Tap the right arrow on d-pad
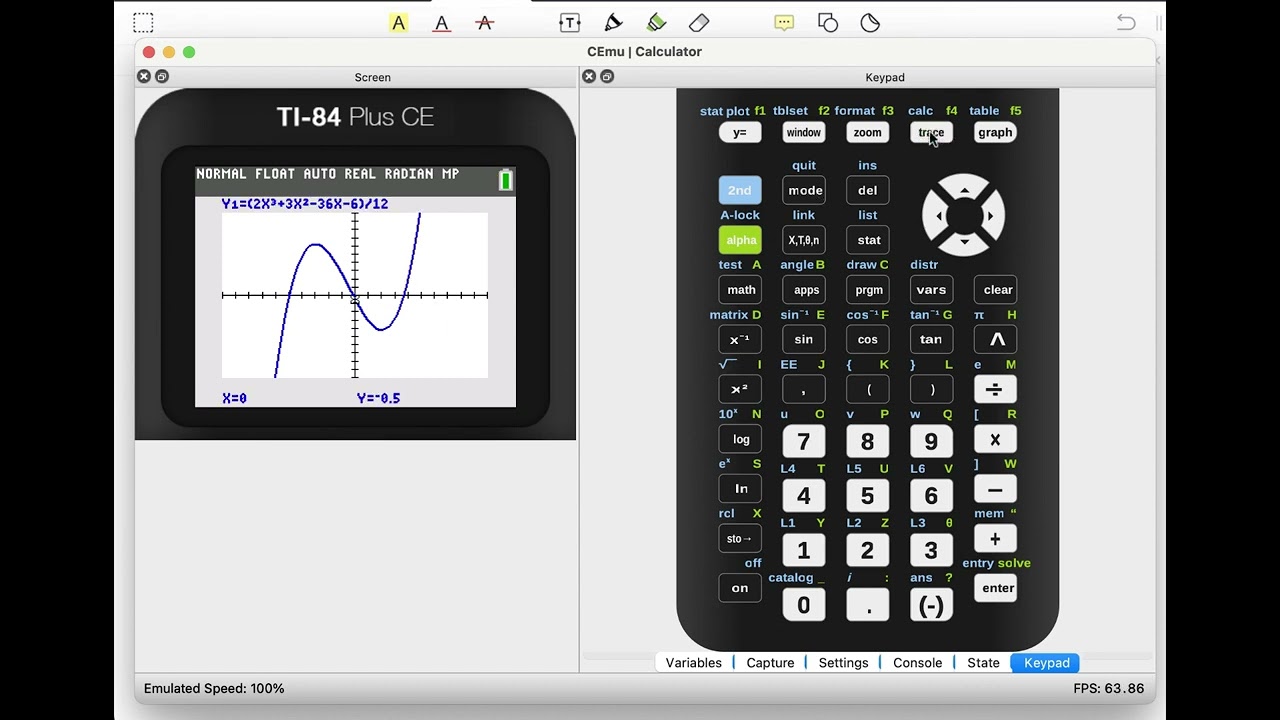1280x720 pixels. [990, 215]
